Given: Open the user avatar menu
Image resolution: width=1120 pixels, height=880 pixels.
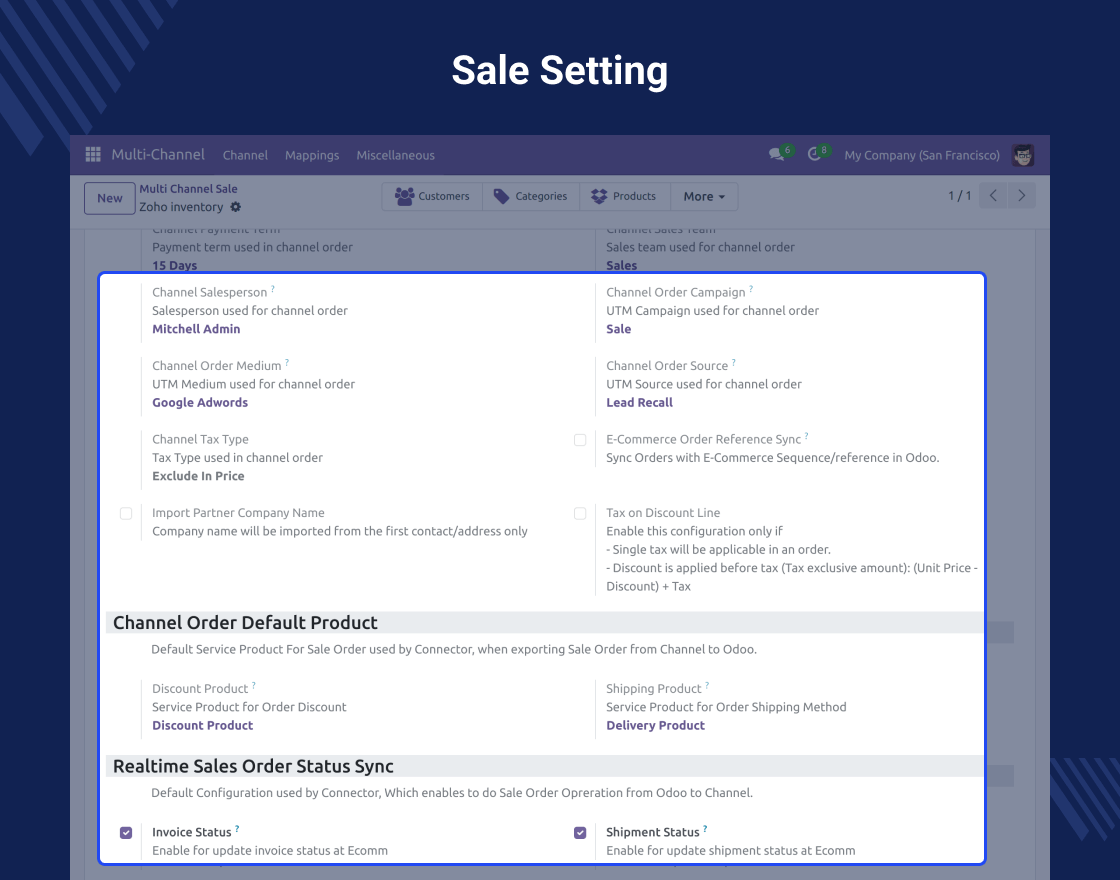Looking at the screenshot, I should pyautogui.click(x=1023, y=155).
